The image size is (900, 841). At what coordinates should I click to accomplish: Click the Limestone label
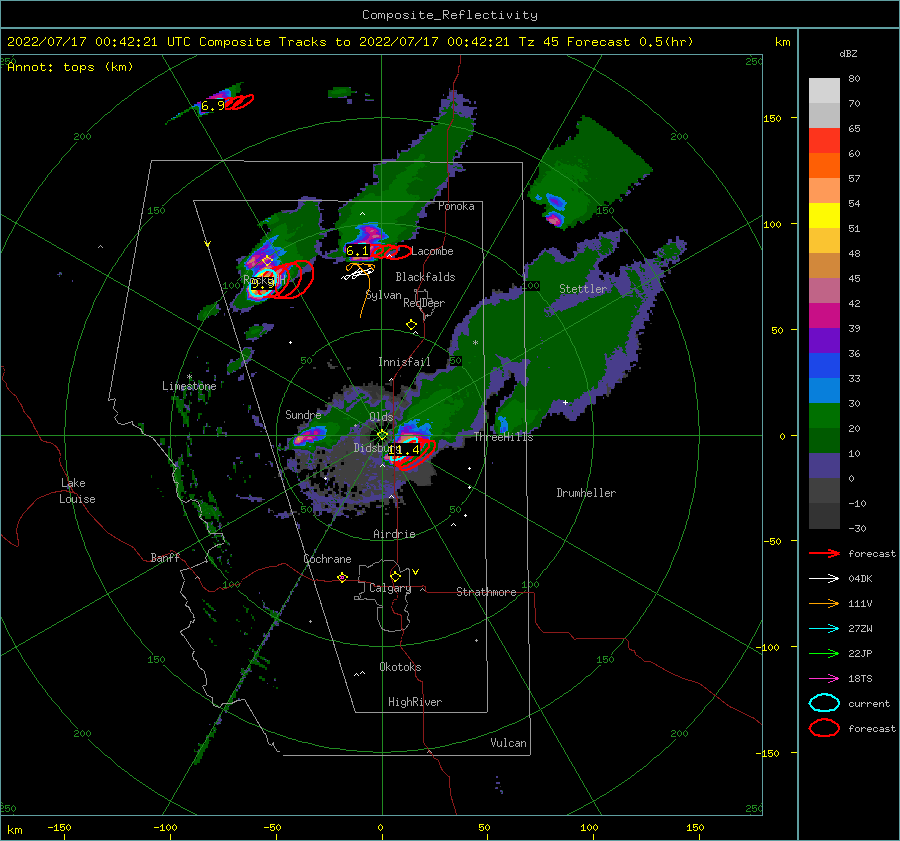[189, 386]
